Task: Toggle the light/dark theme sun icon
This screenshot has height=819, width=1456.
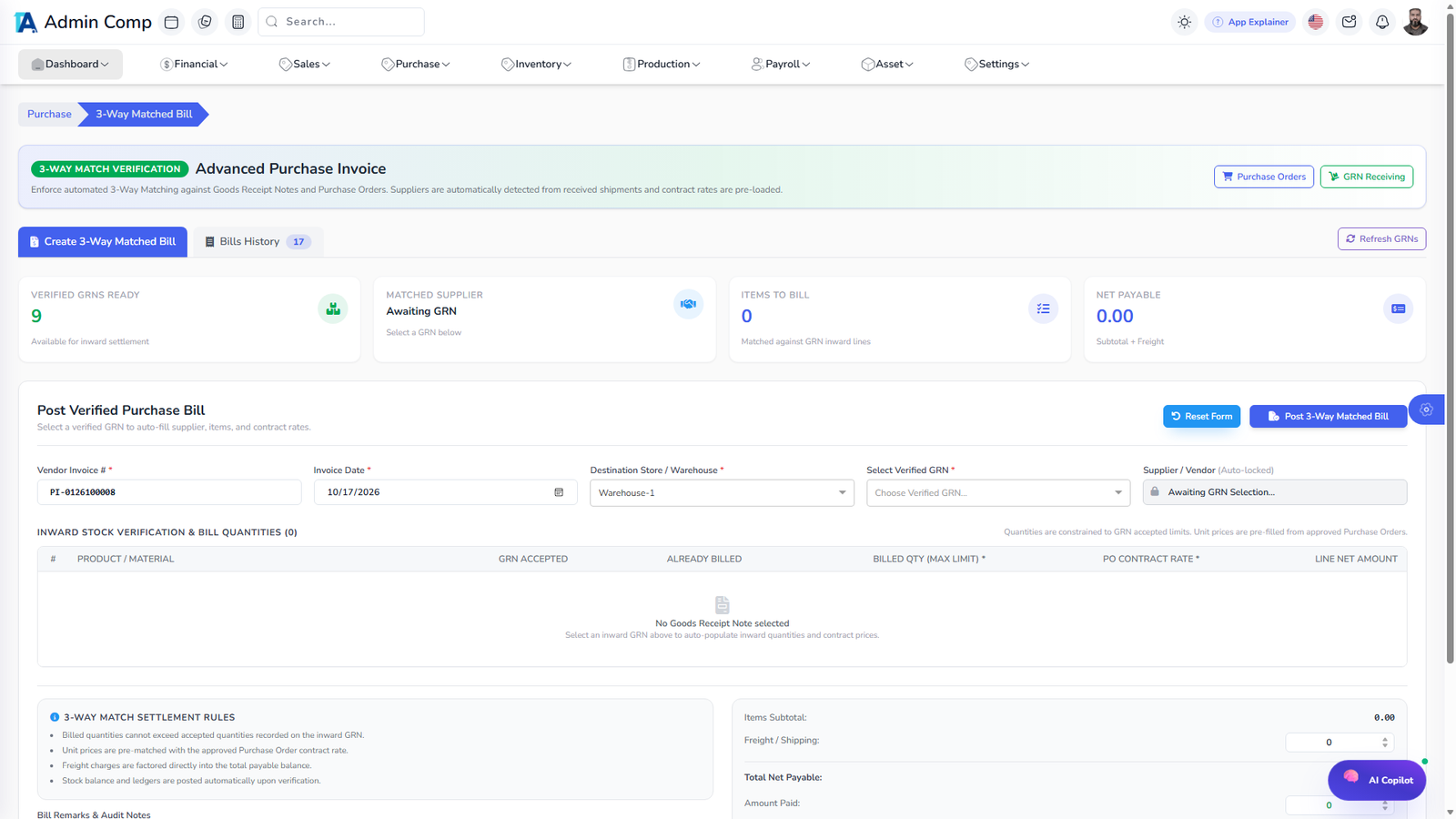Action: coord(1184,22)
